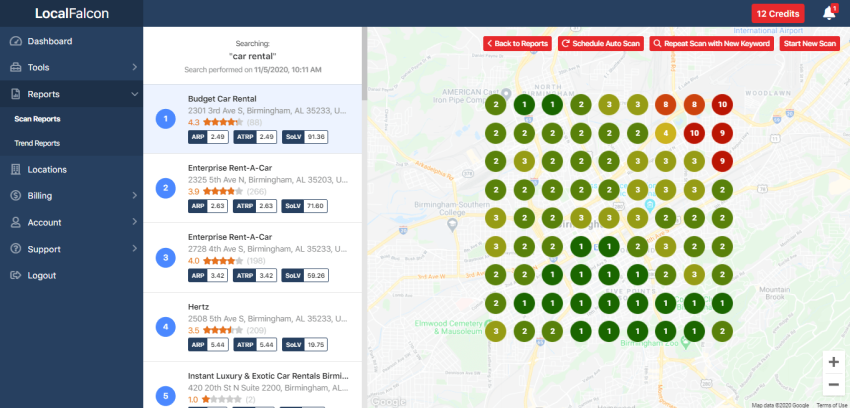Click the Billing dollar icon
The image size is (850, 408).
coord(16,196)
